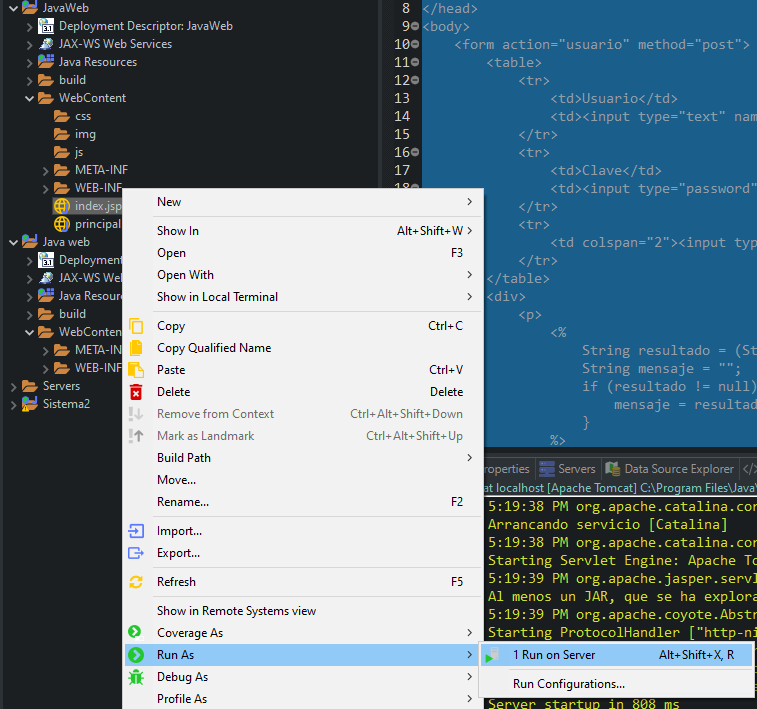Screen dimensions: 757x709
Task: Click the Run on Server icon
Action: click(492, 655)
